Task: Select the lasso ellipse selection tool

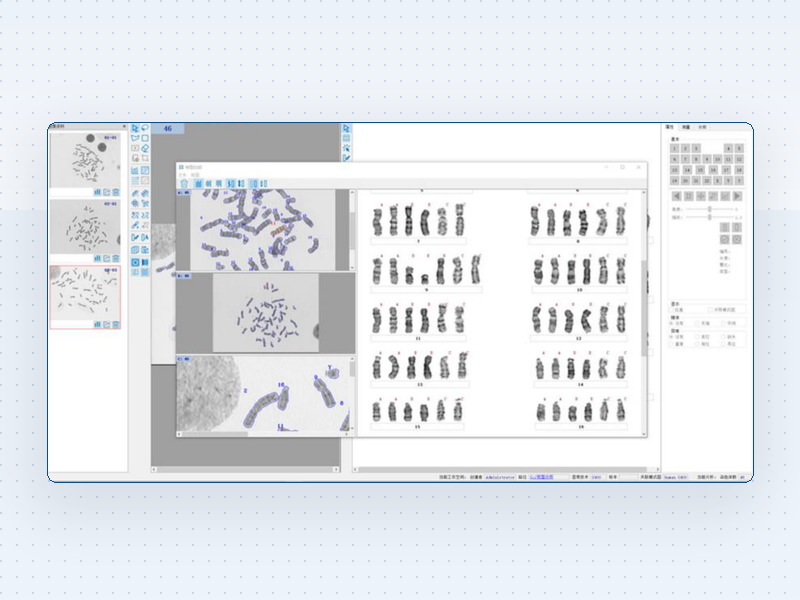Action: point(145,128)
